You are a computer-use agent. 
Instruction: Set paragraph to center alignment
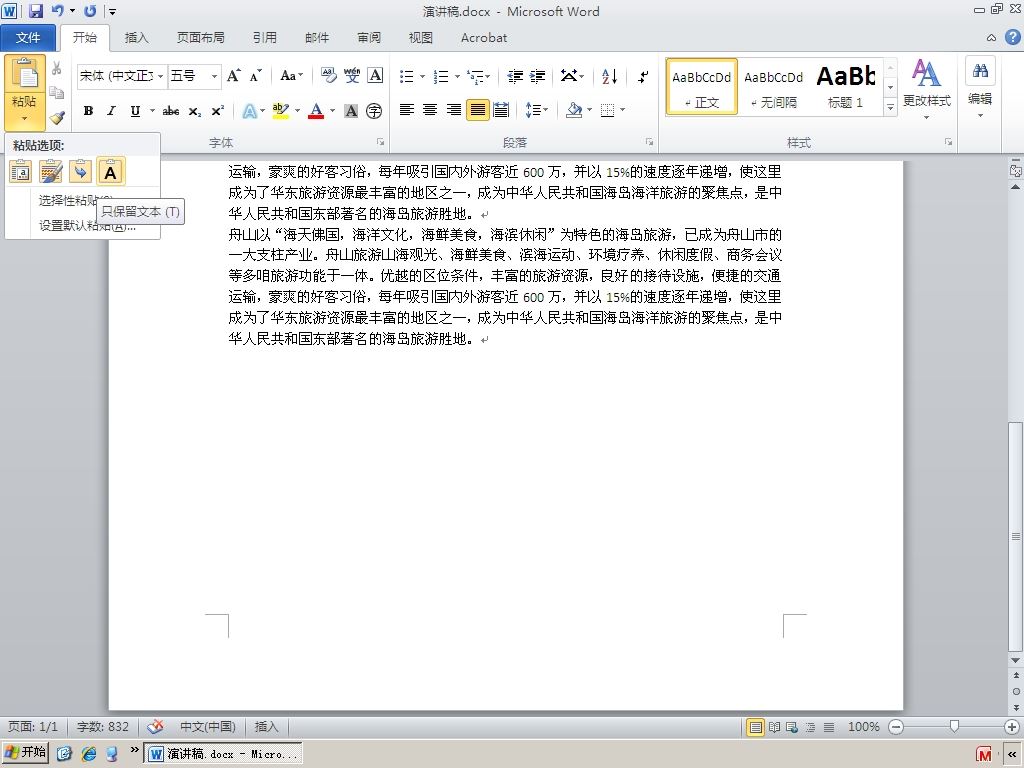tap(430, 110)
